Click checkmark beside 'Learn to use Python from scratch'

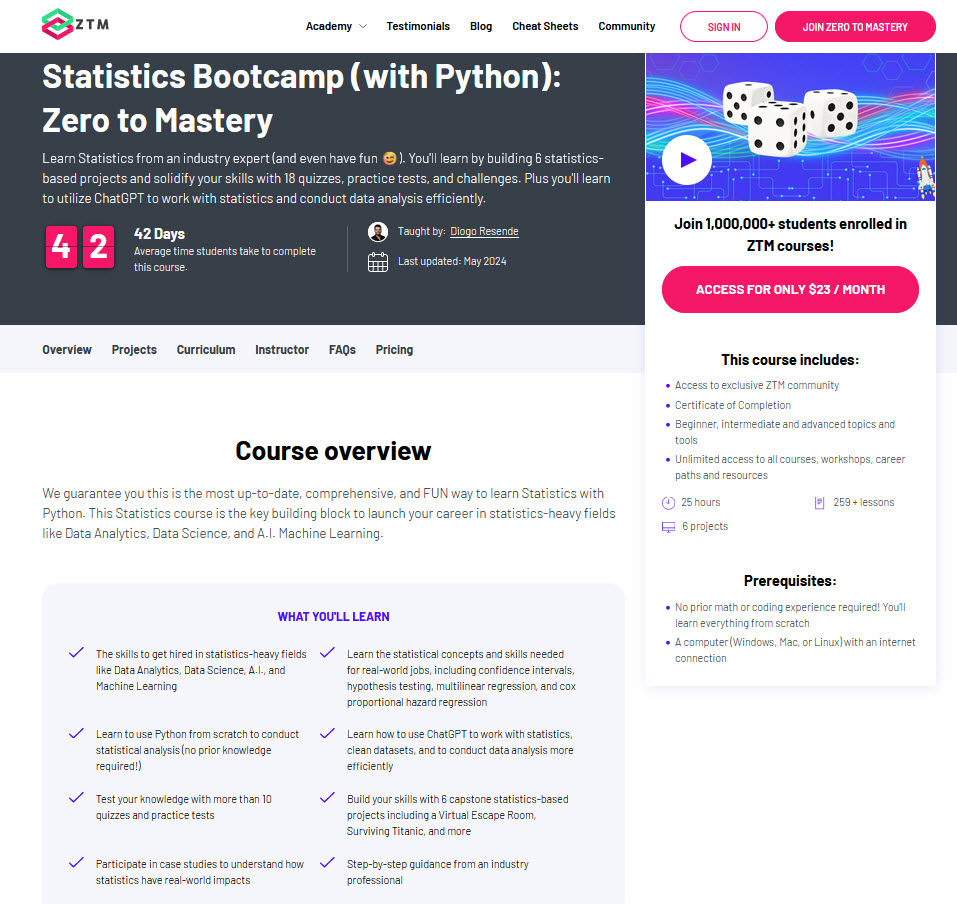(76, 732)
